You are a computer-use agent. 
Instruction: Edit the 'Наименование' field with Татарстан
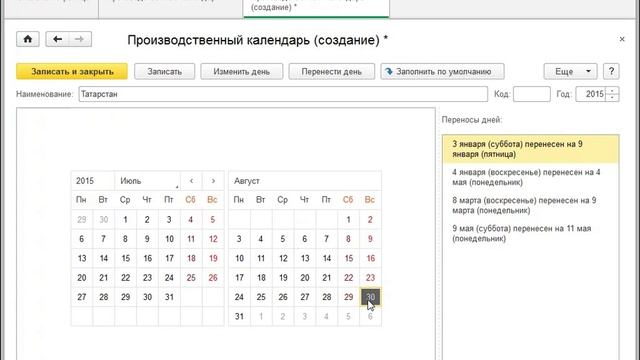tap(283, 94)
